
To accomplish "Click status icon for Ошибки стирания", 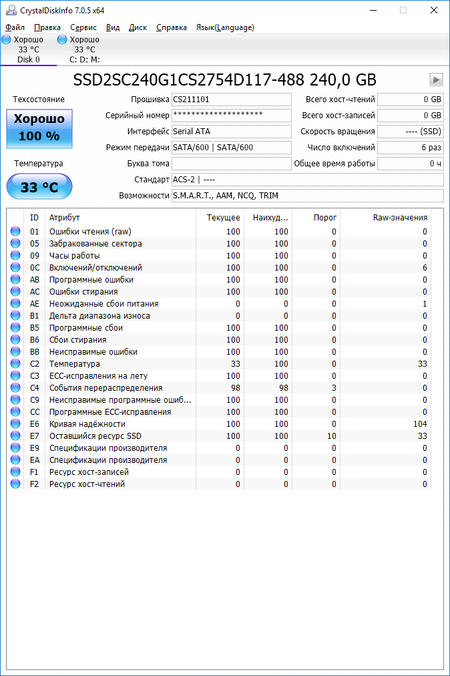I will click(16, 292).
